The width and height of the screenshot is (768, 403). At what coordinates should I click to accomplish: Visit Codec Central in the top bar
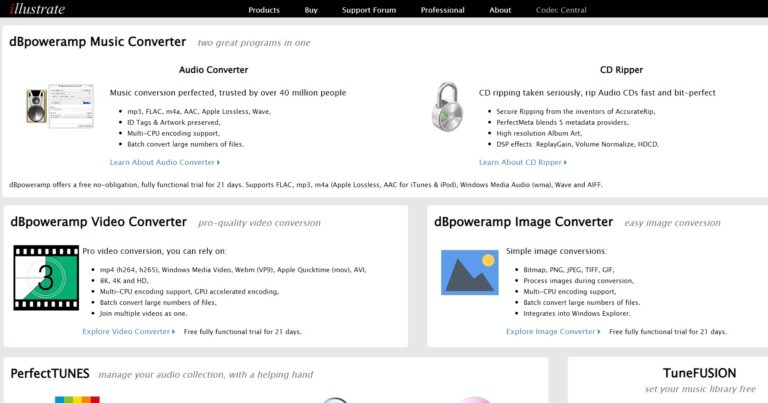559,10
